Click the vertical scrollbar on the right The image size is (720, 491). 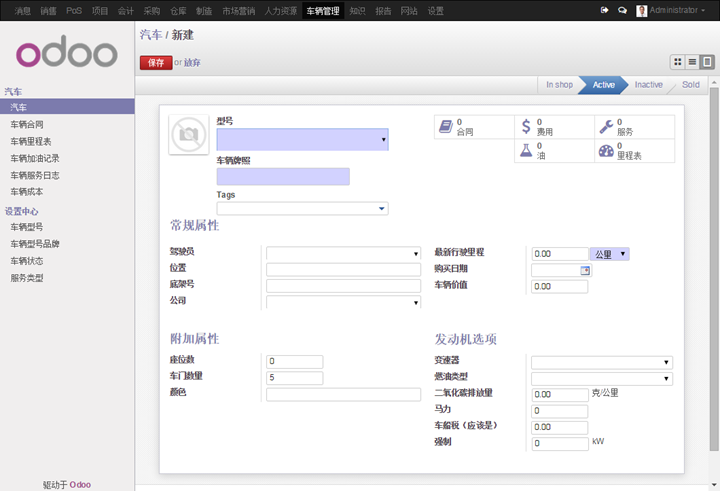(714, 269)
